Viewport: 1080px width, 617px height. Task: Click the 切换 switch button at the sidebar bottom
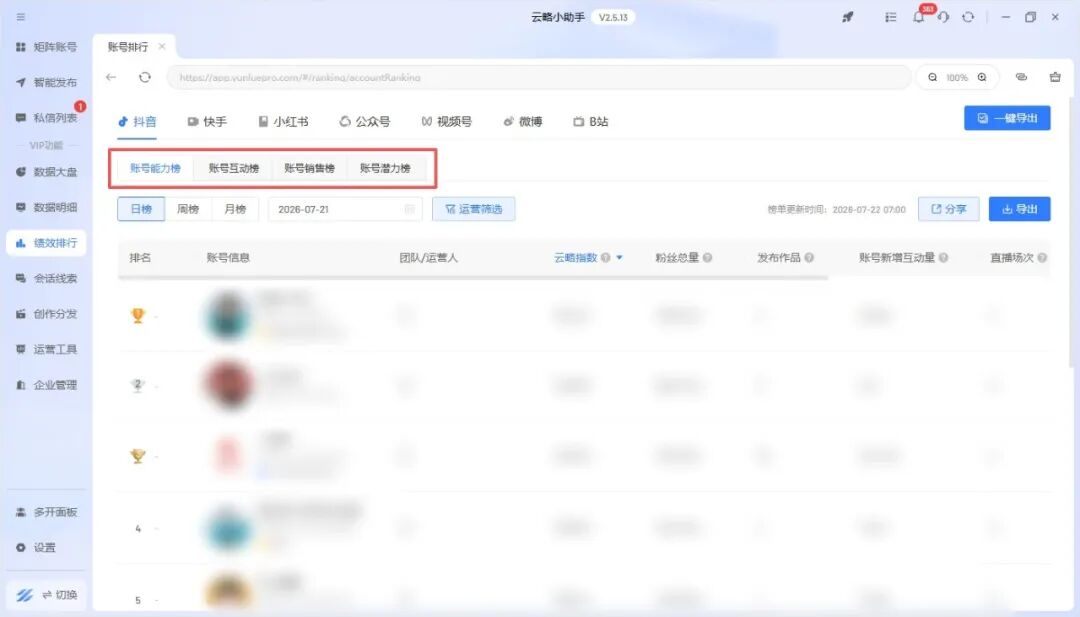46,595
